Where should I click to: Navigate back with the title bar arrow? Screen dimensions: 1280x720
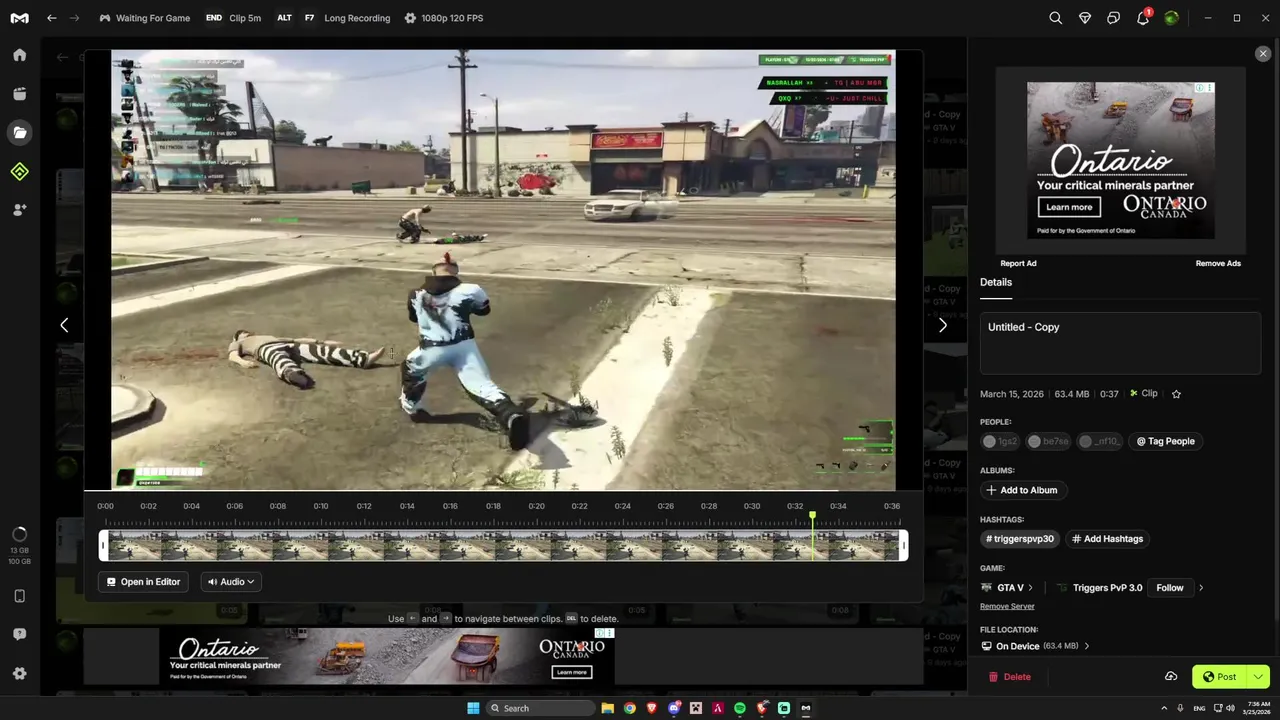point(51,18)
